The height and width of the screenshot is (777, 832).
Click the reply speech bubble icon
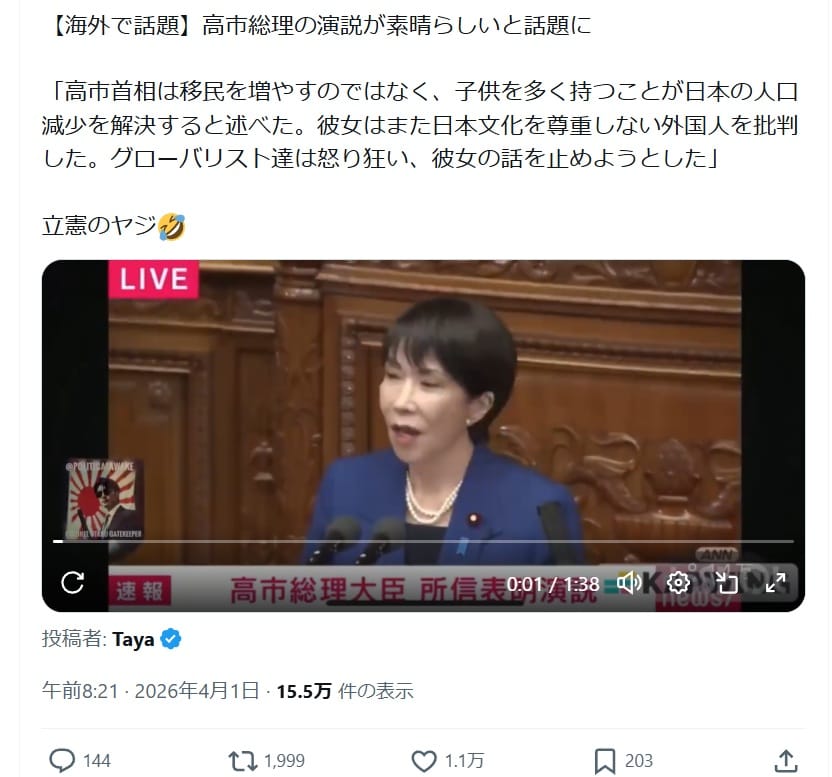(x=62, y=761)
